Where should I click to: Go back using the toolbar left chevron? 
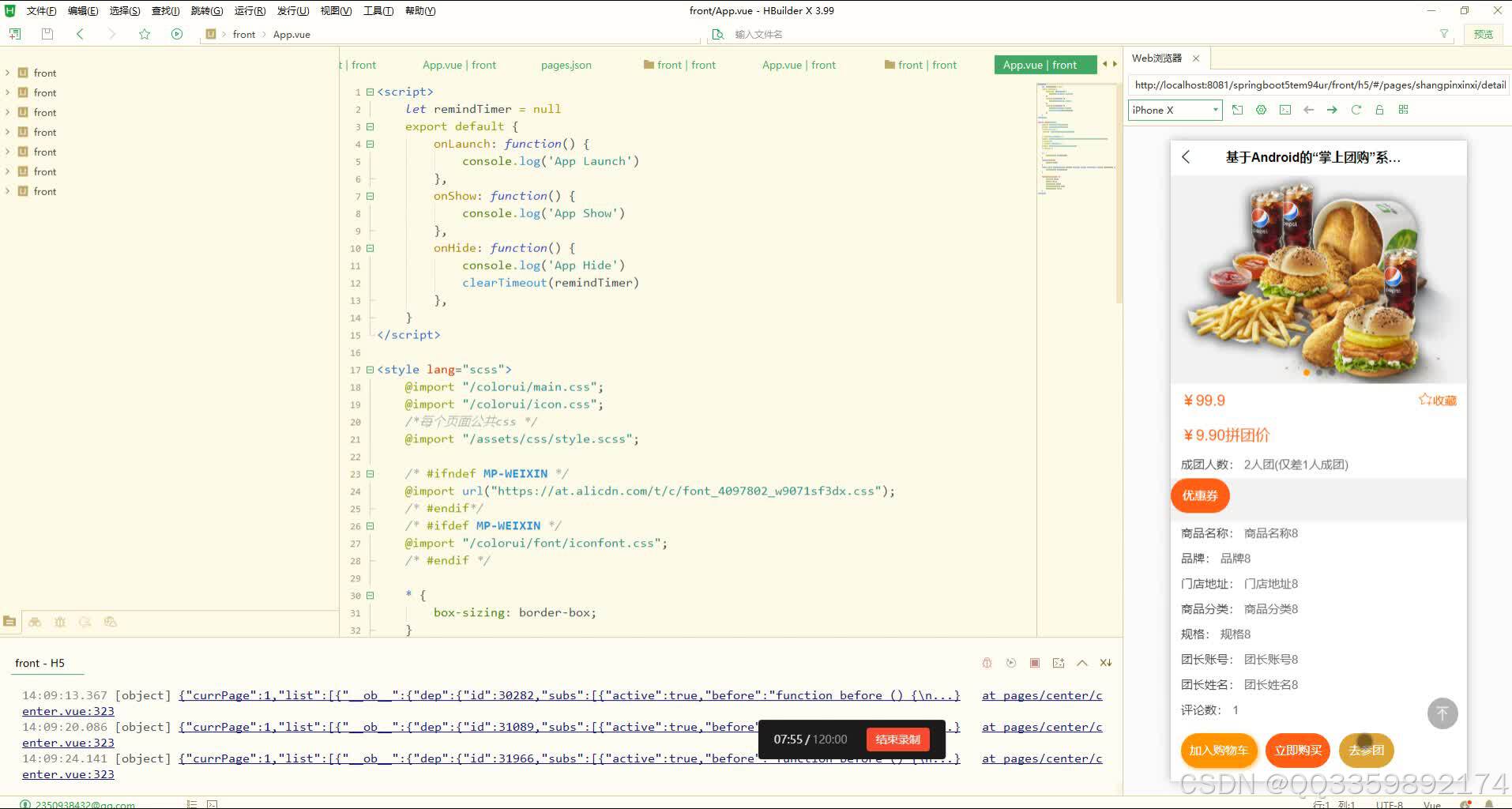[80, 34]
